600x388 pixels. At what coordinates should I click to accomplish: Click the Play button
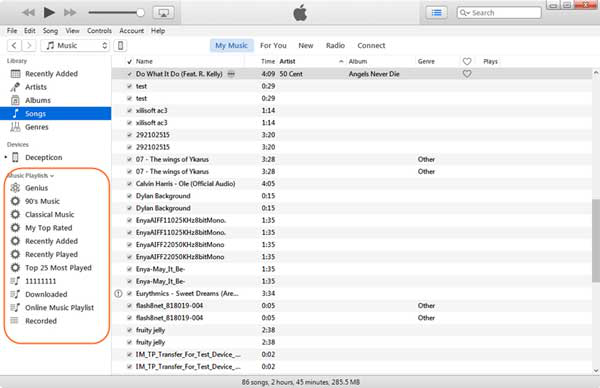tap(49, 13)
